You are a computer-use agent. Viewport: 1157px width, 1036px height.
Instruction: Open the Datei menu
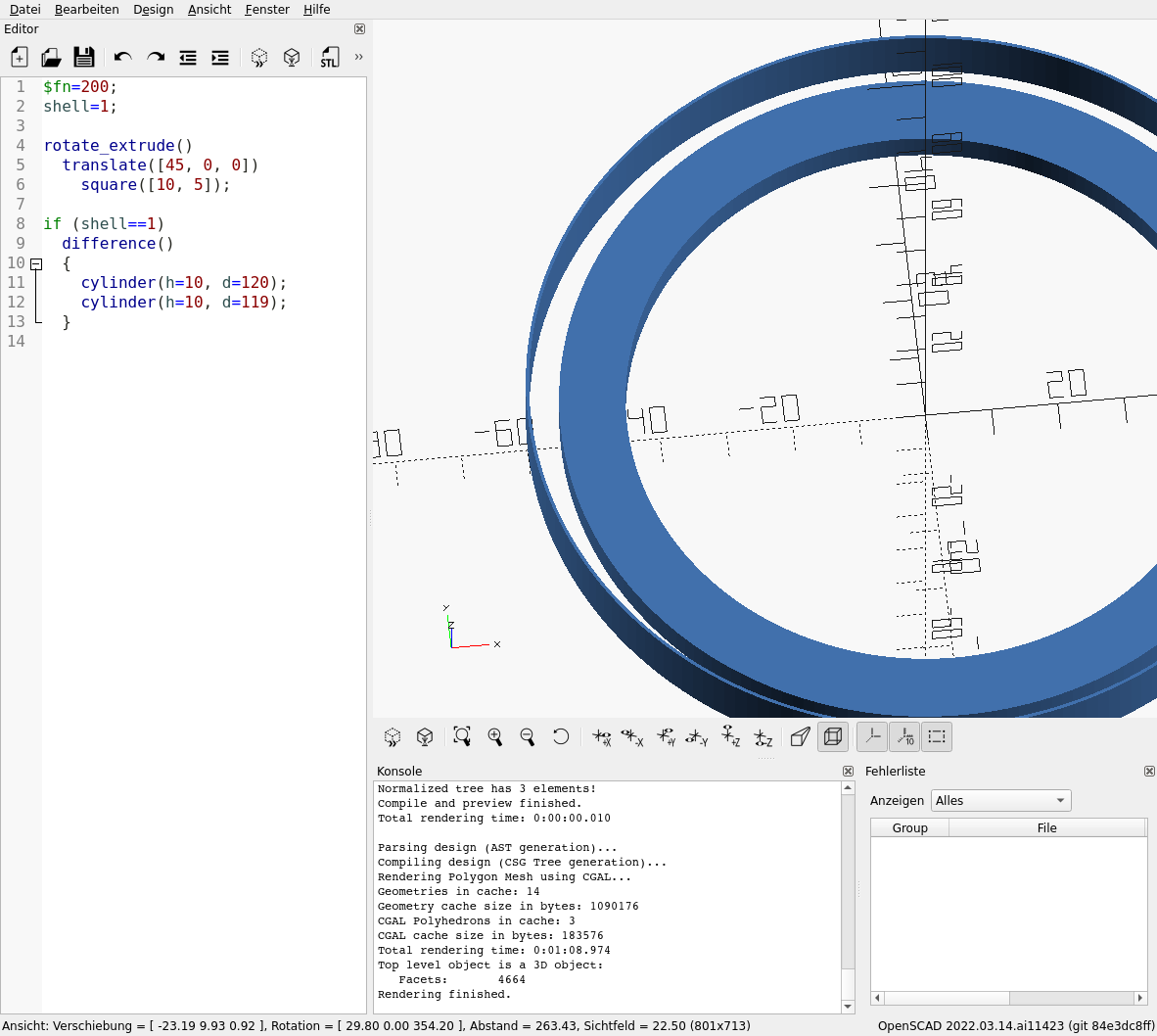tap(24, 10)
